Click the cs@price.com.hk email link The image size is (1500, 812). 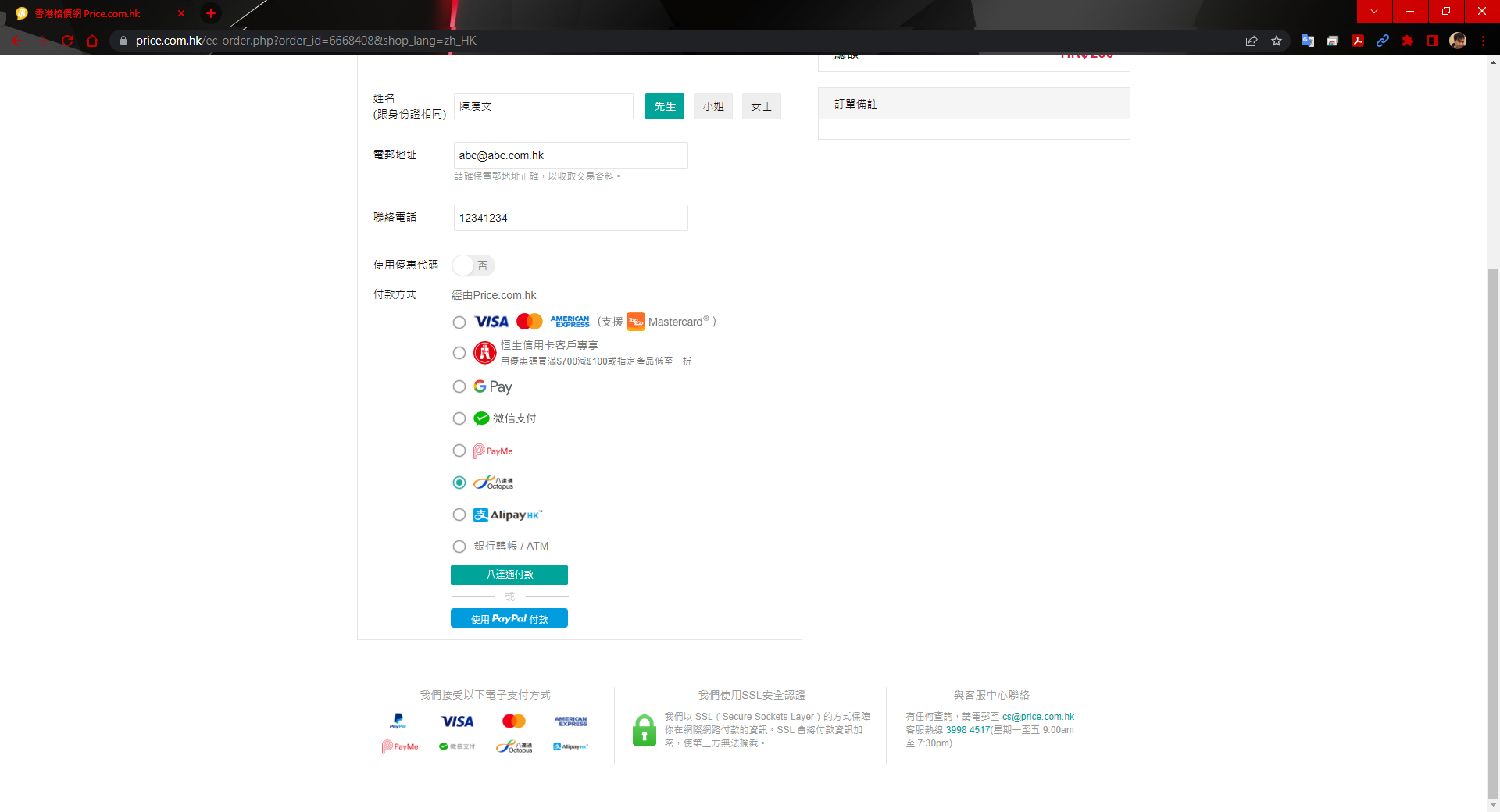coord(1037,717)
